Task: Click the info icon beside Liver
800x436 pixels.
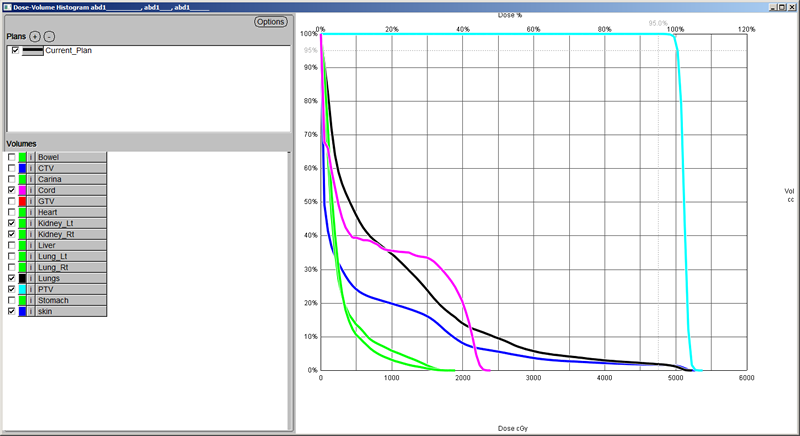Action: (x=31, y=245)
